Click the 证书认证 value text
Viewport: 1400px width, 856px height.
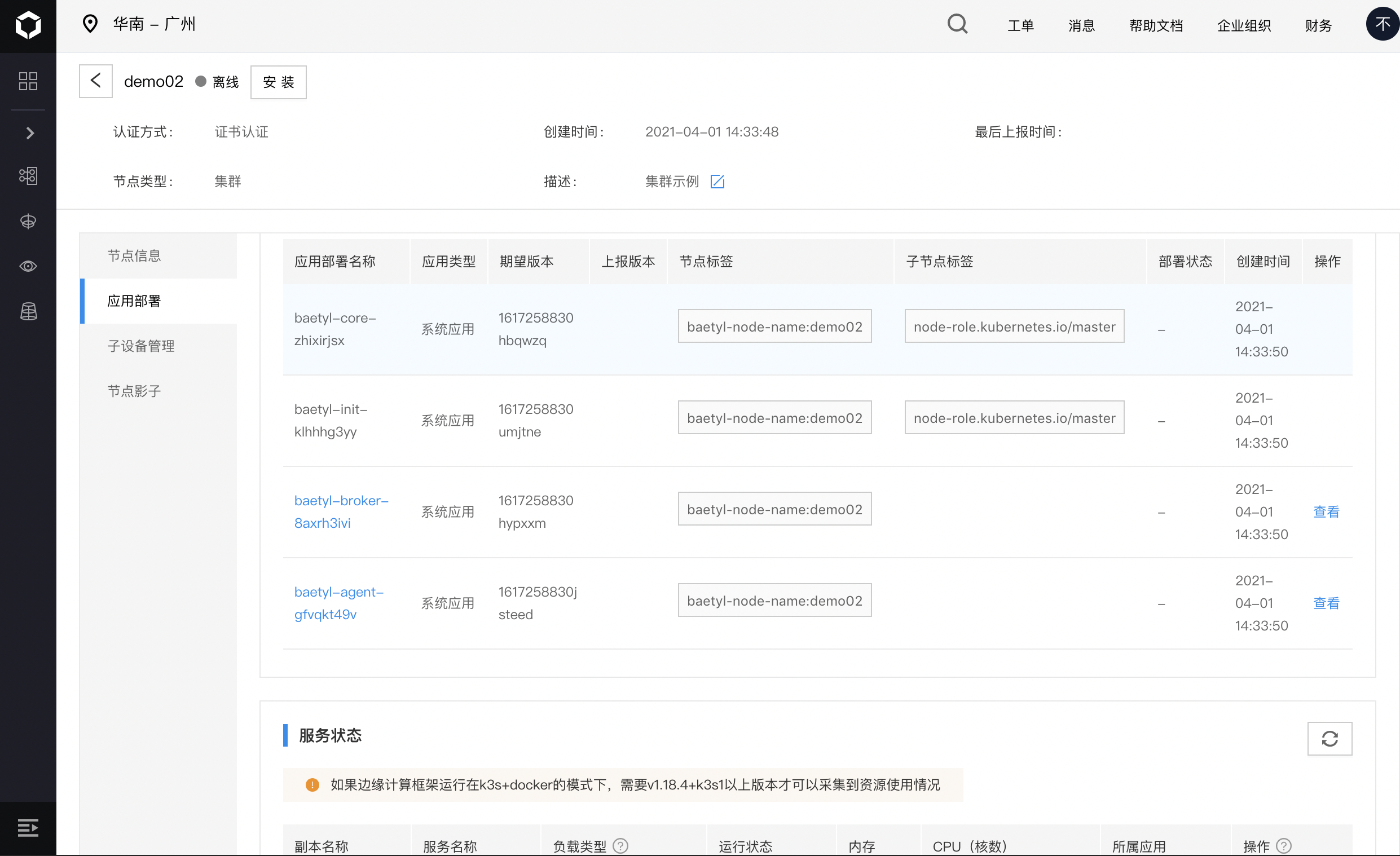(241, 132)
